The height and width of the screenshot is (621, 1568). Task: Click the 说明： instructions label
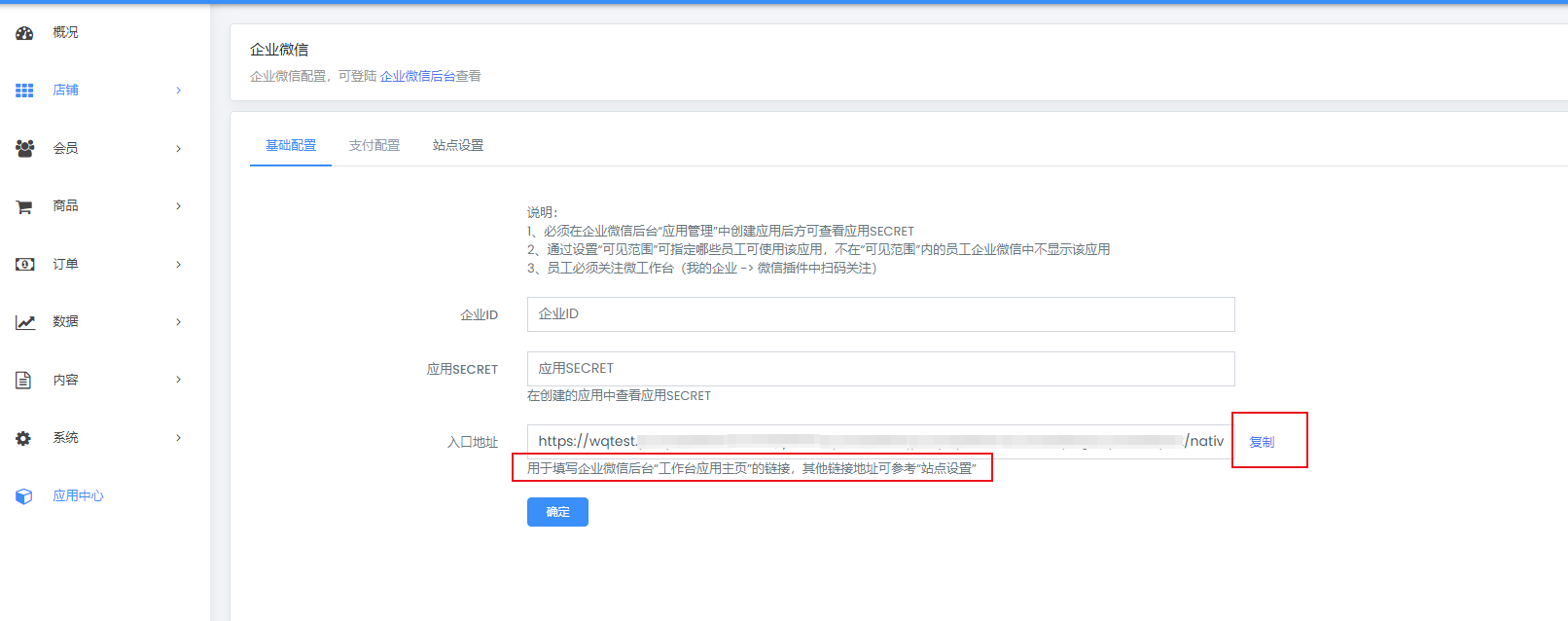click(x=543, y=212)
